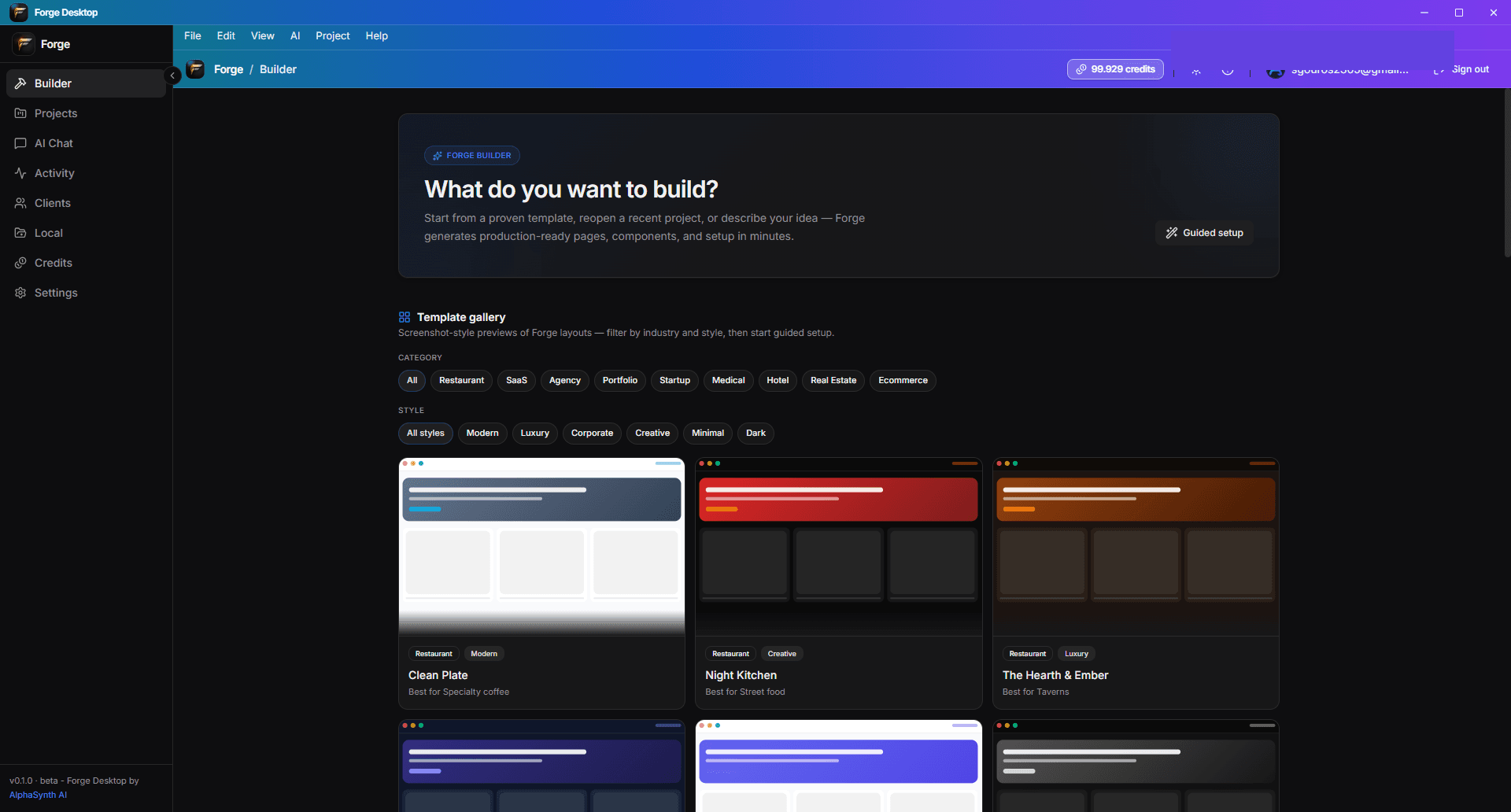Viewport: 1511px width, 812px height.
Task: Click the Best for Taverns text
Action: pyautogui.click(x=1036, y=692)
